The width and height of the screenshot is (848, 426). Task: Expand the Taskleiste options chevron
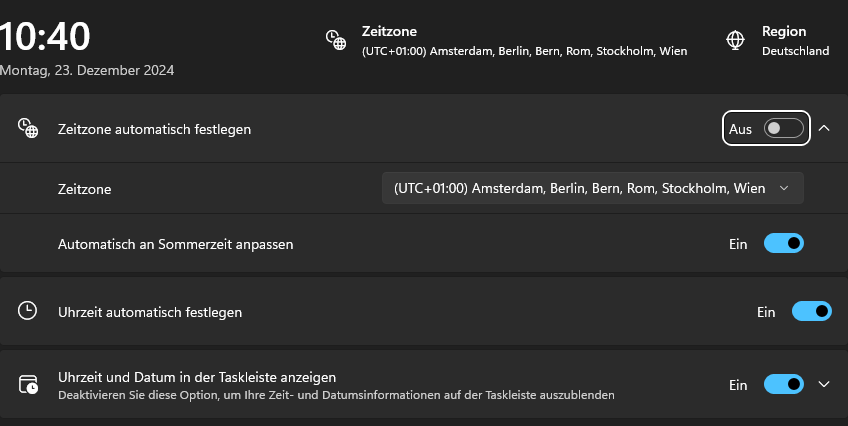824,384
